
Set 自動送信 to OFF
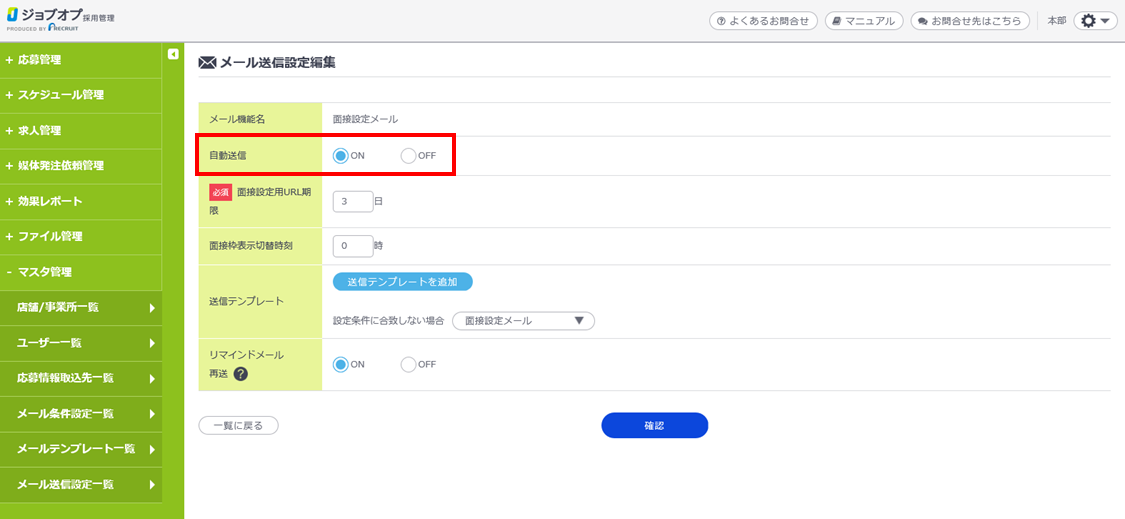tap(408, 155)
